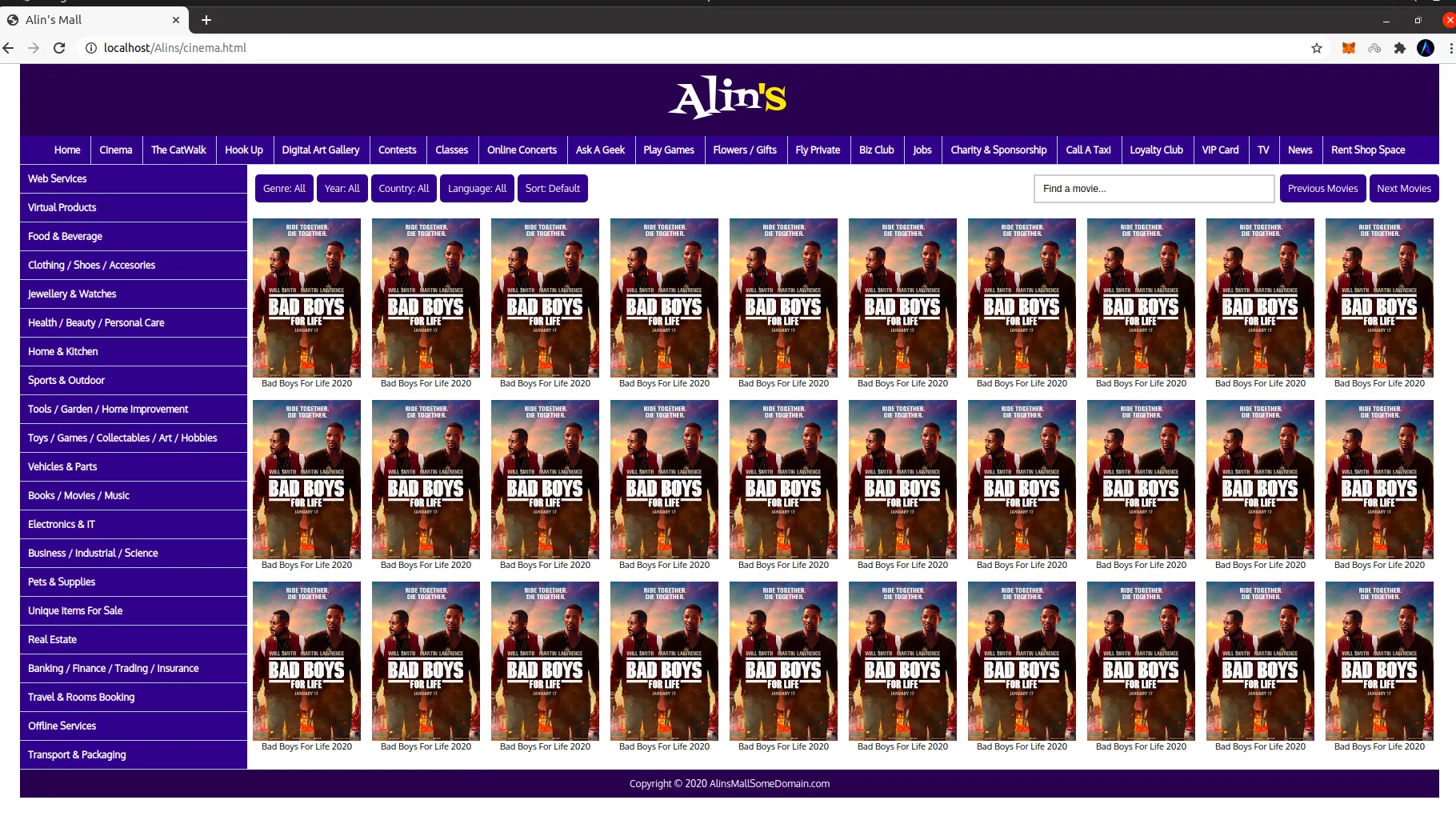Bookmark this page with star icon
This screenshot has height=828, width=1456.
[1317, 48]
